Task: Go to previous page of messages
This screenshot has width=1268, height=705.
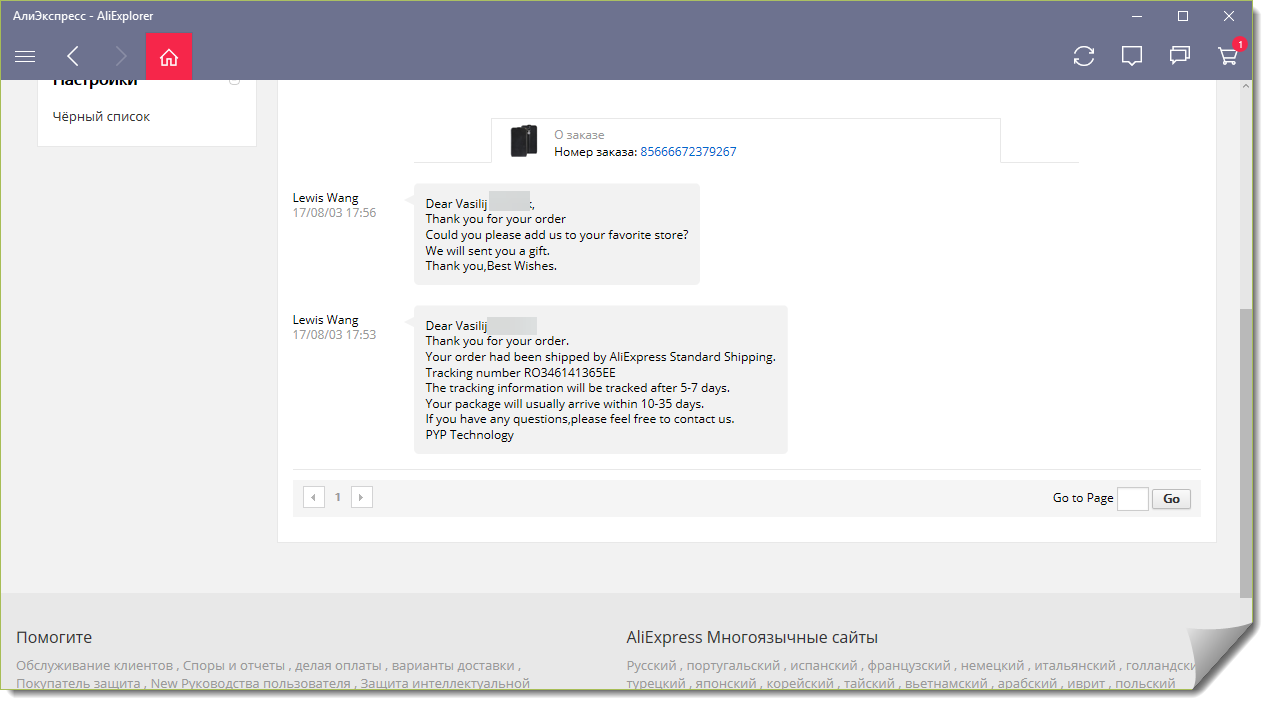Action: tap(314, 497)
